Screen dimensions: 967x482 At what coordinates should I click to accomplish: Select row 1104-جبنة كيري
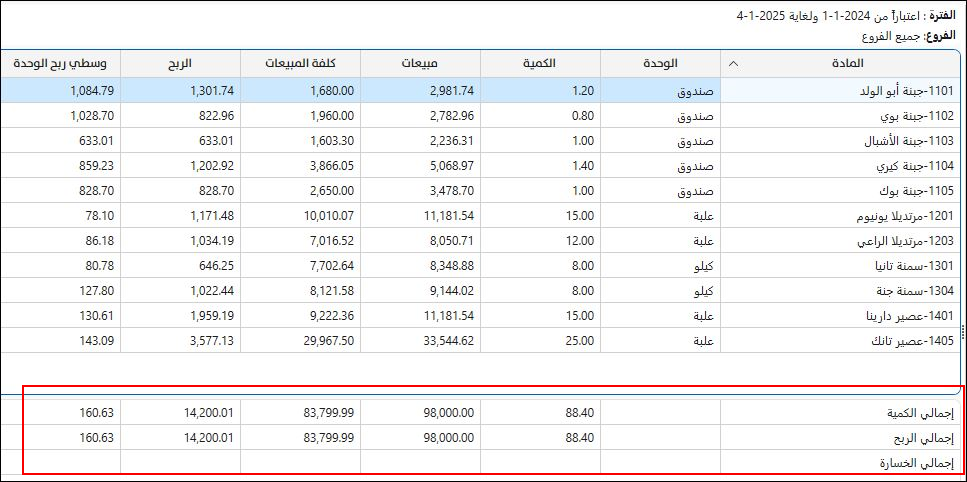[480, 166]
